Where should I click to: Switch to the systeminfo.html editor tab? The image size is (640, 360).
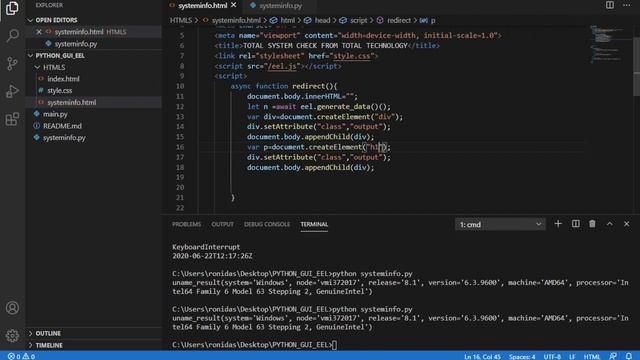tap(202, 6)
